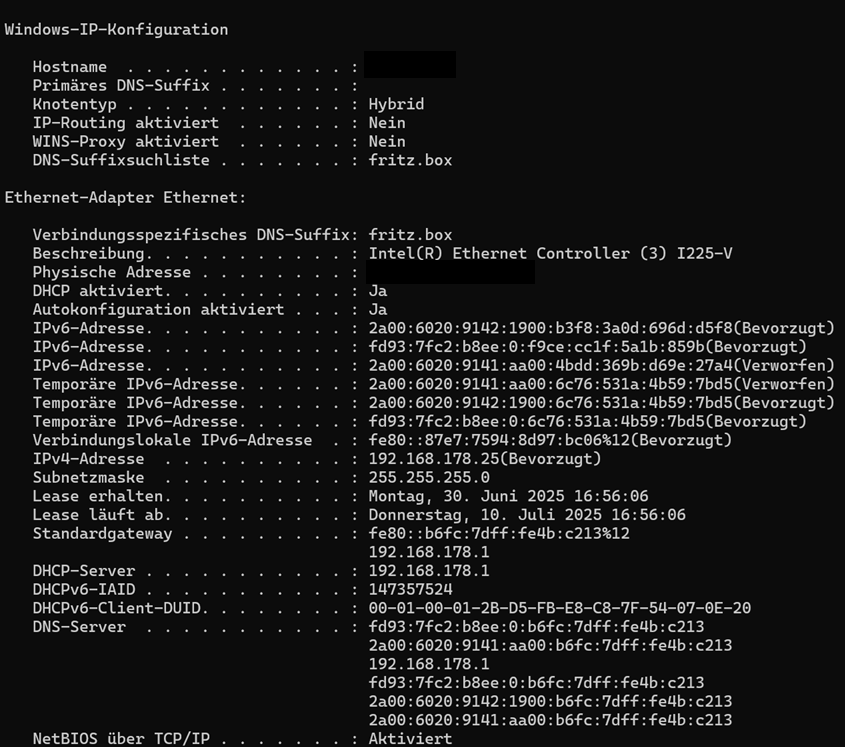This screenshot has height=747, width=845.
Task: Click the Windows-IP-Konfiguration heading
Action: tap(116, 30)
